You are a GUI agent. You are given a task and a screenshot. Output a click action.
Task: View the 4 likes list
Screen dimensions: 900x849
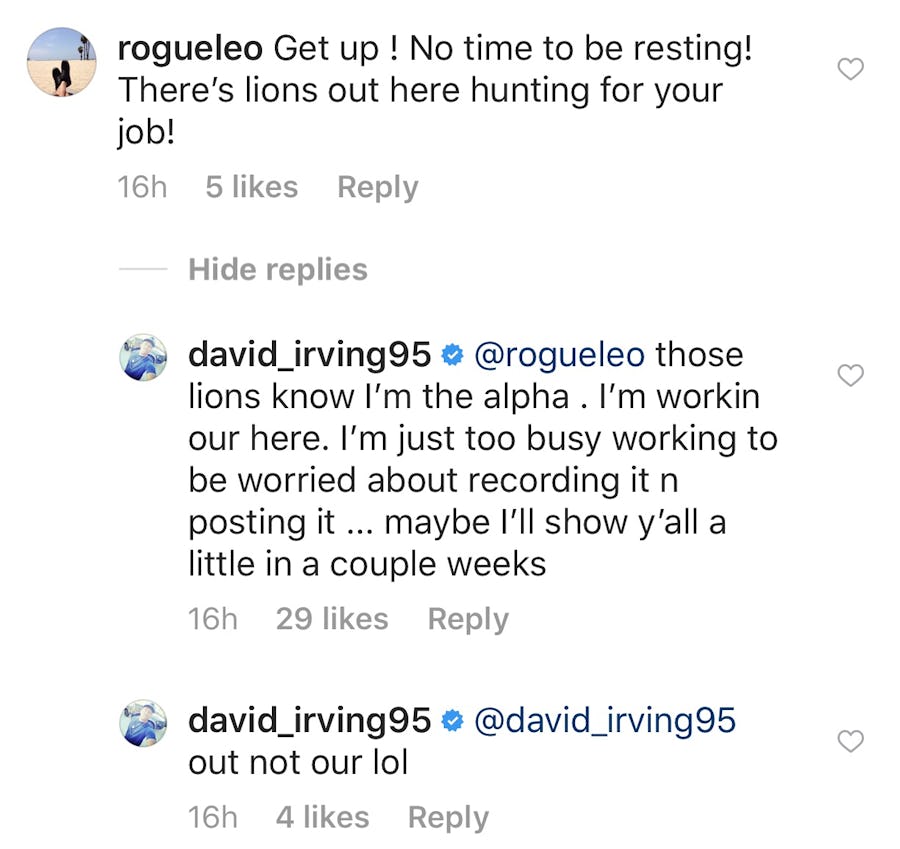[322, 817]
